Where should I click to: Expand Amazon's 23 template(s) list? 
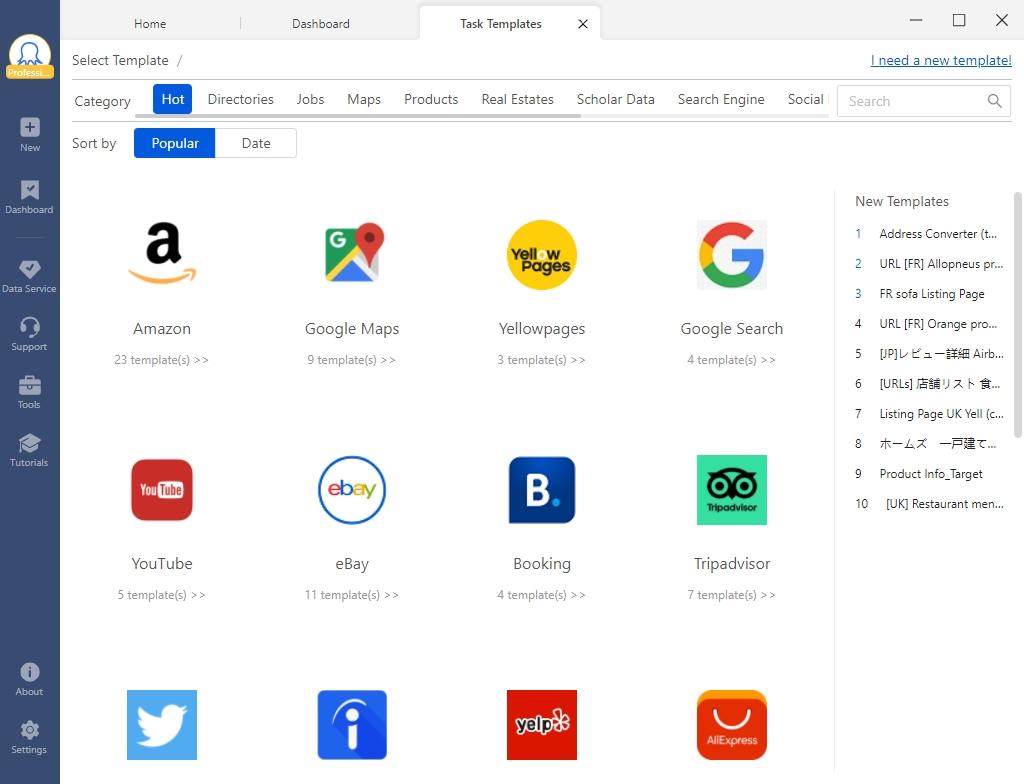pos(161,360)
